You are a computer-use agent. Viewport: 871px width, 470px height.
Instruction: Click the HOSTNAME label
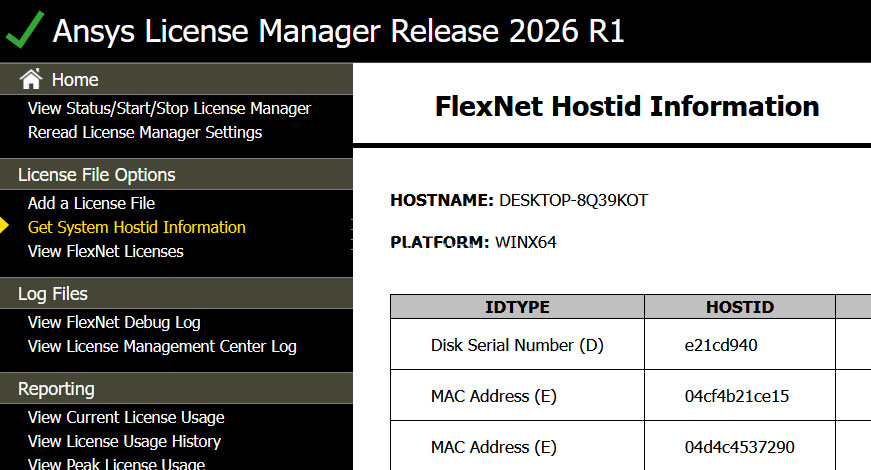[x=442, y=200]
